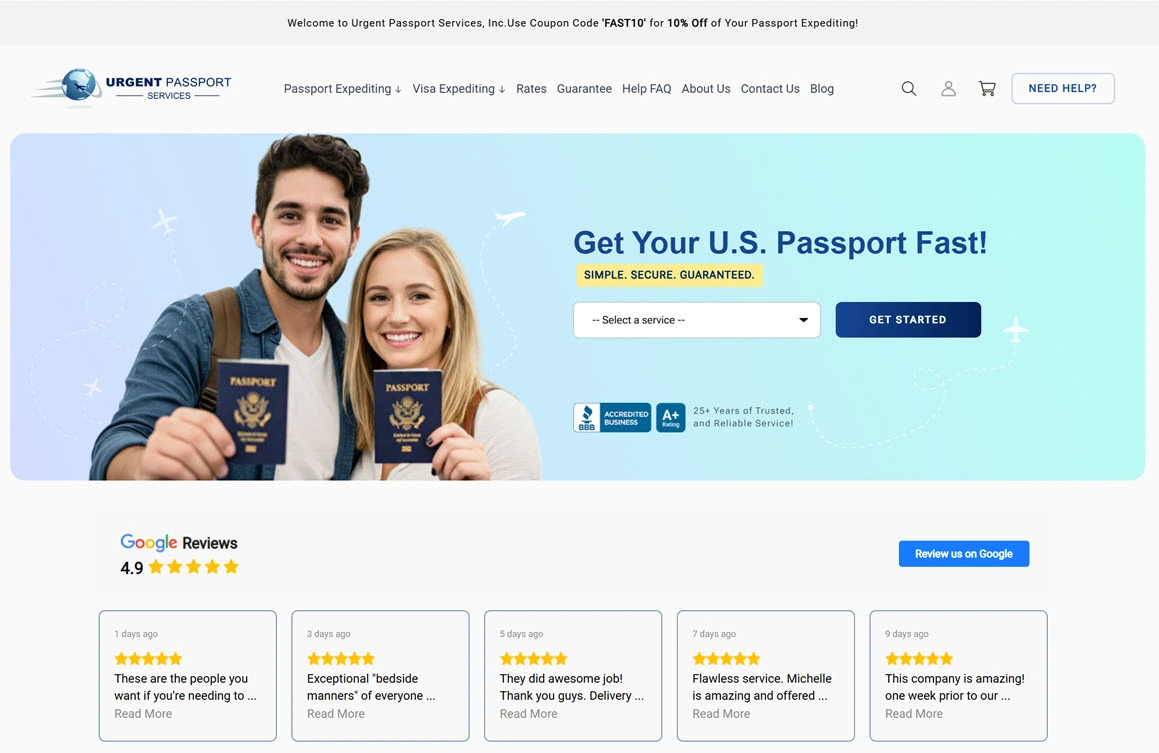
Task: Click the A+ Rating badge
Action: tap(670, 418)
